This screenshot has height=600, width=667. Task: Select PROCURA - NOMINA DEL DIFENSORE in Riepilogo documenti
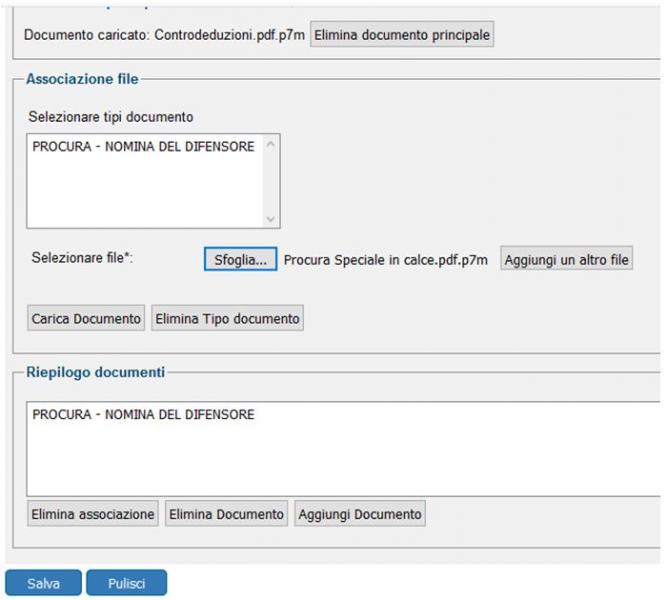coord(143,414)
